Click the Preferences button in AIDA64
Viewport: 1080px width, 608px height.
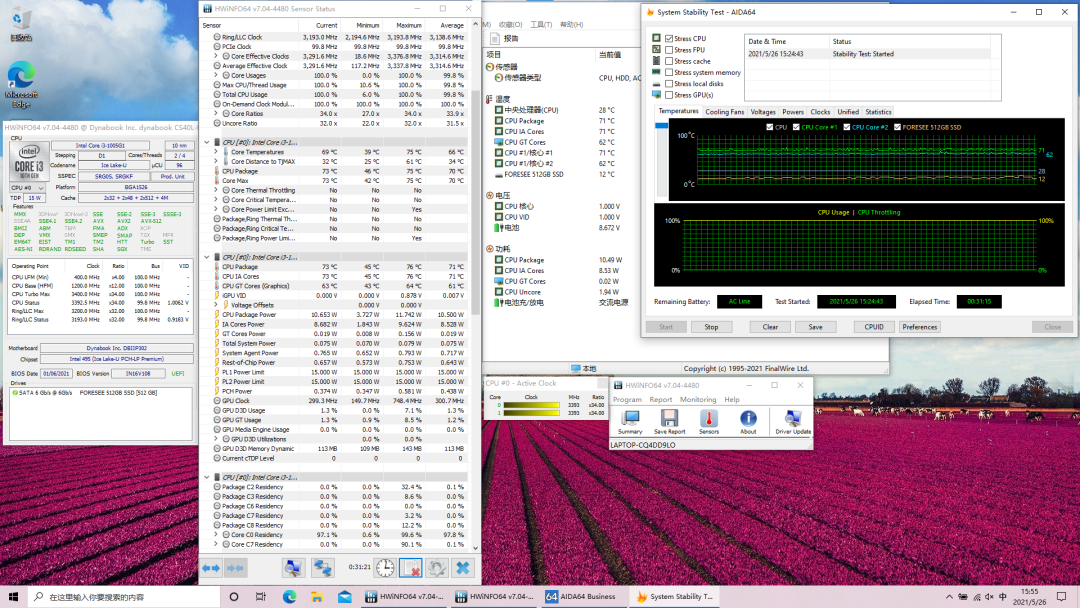click(919, 327)
